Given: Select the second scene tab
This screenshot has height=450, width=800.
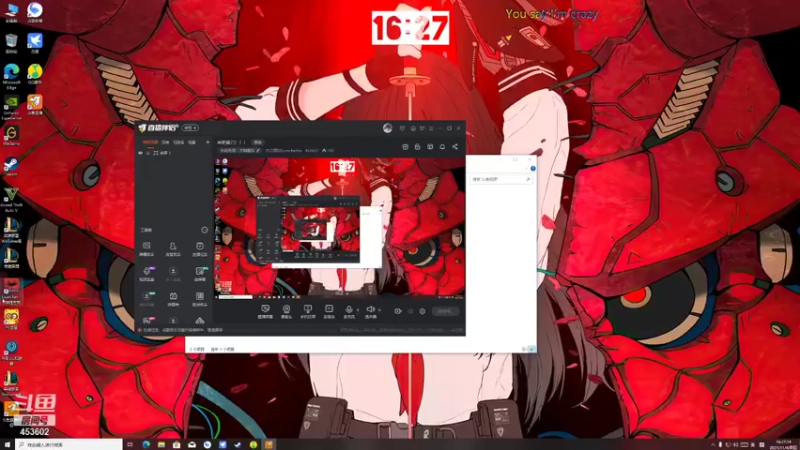Looking at the screenshot, I should point(165,142).
